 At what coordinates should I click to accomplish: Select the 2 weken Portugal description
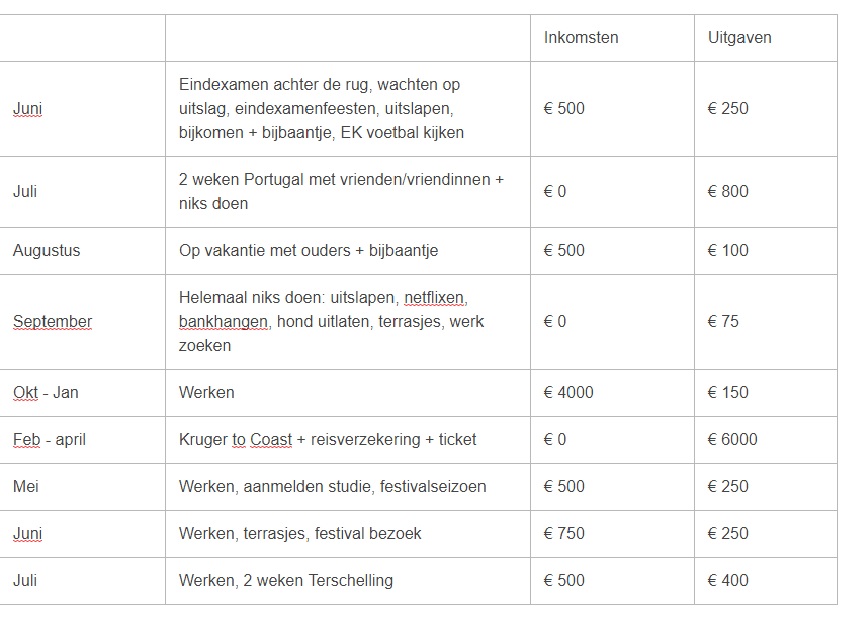point(341,191)
